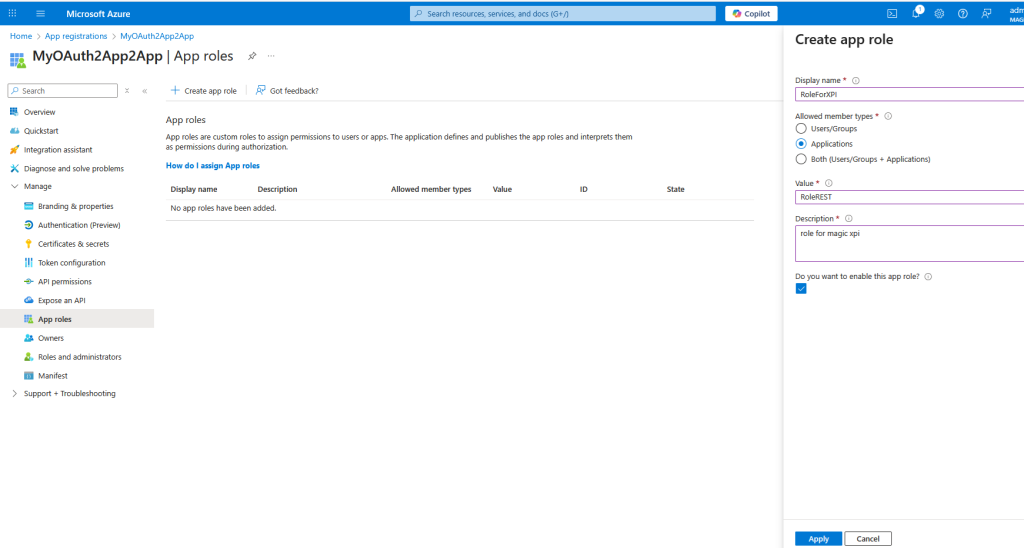Viewport: 1024px width, 548px height.
Task: Open the Cloud Shell icon in header
Action: click(x=891, y=13)
